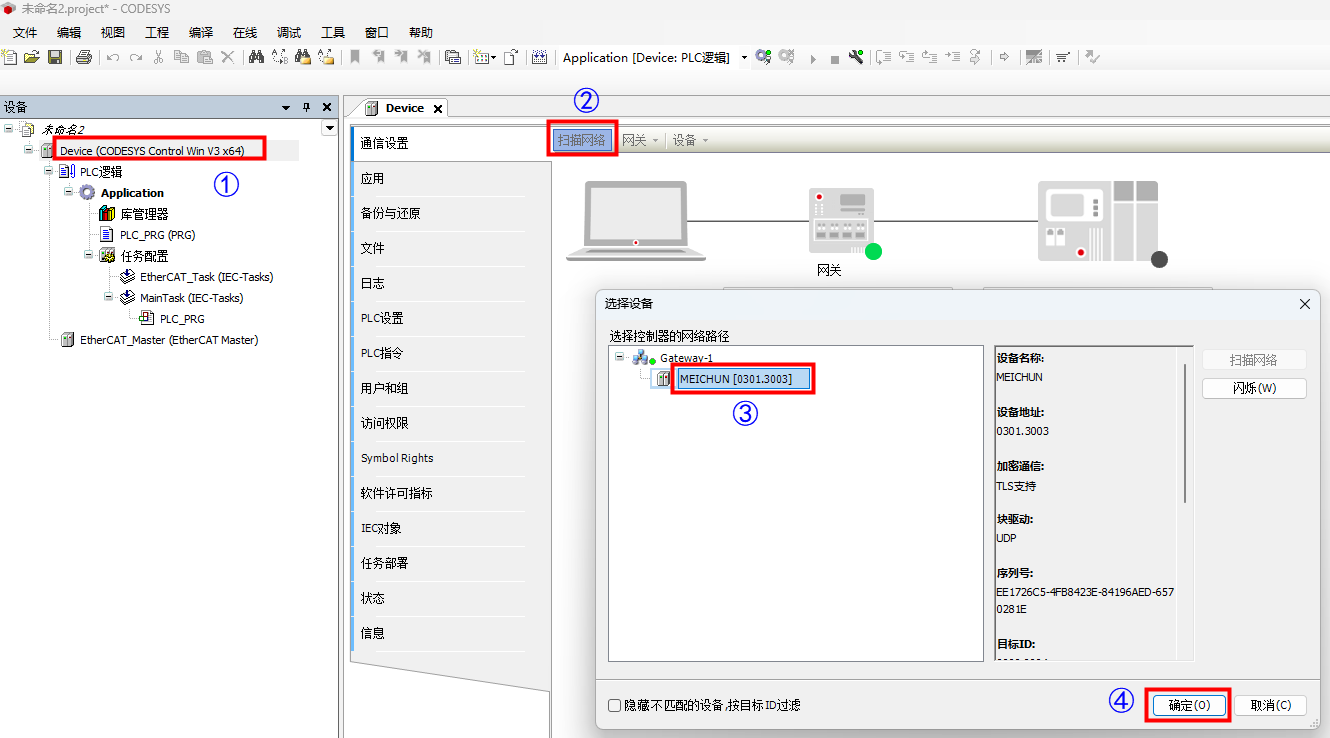
Task: Click the Library Manager icon in tree
Action: 108,214
